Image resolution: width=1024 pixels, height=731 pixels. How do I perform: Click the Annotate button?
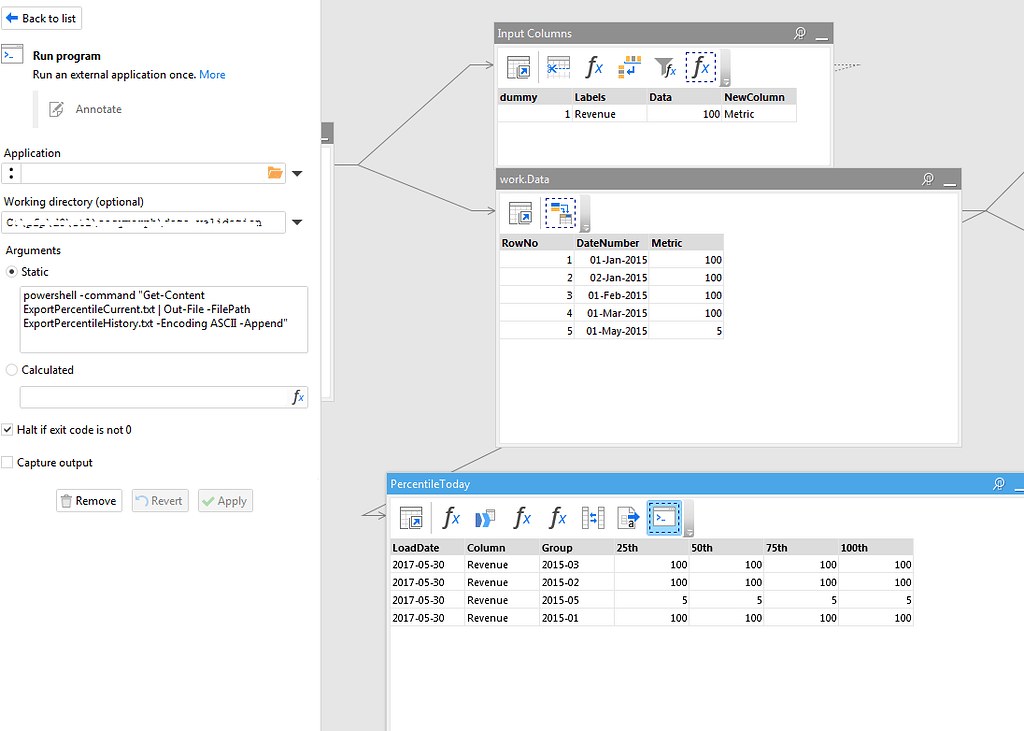pos(86,109)
